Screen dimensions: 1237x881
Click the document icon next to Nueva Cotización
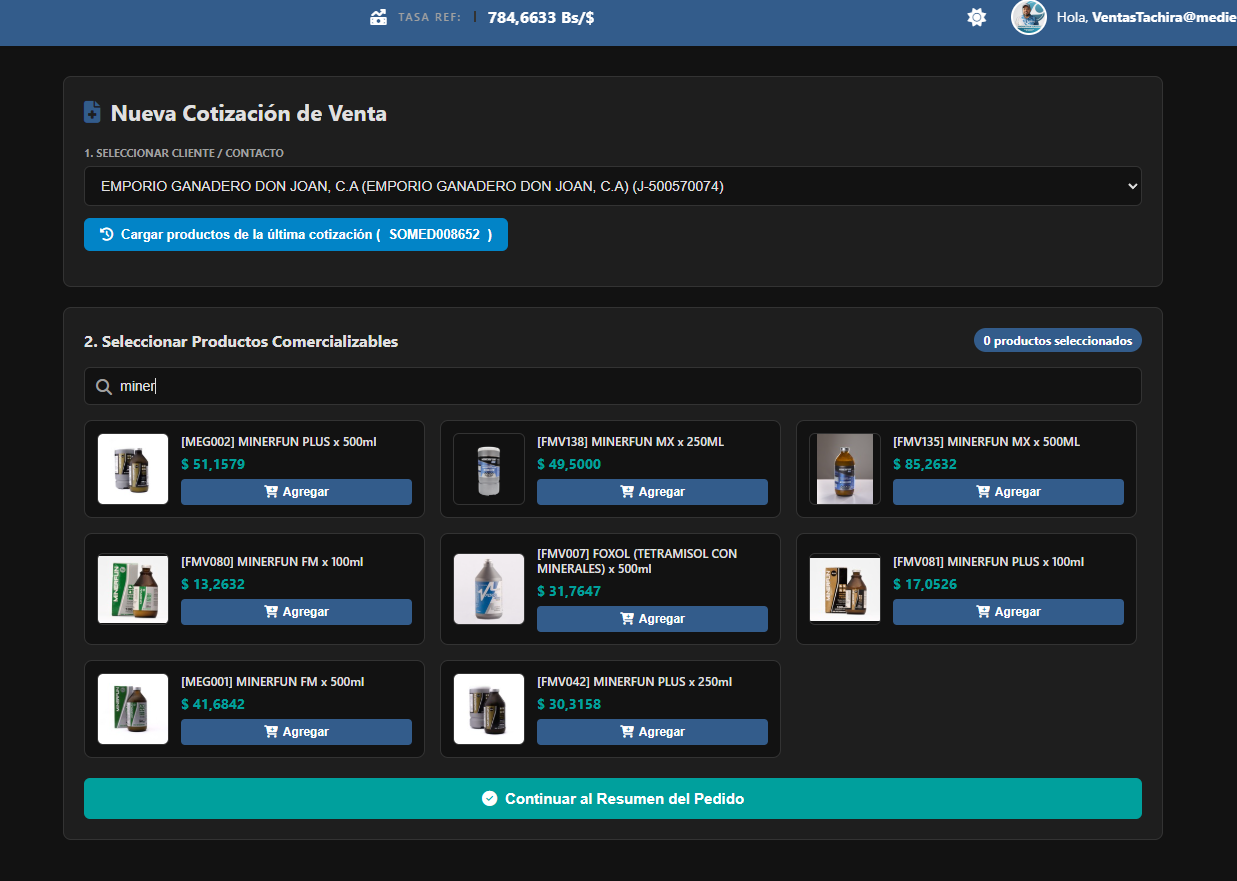coord(92,112)
